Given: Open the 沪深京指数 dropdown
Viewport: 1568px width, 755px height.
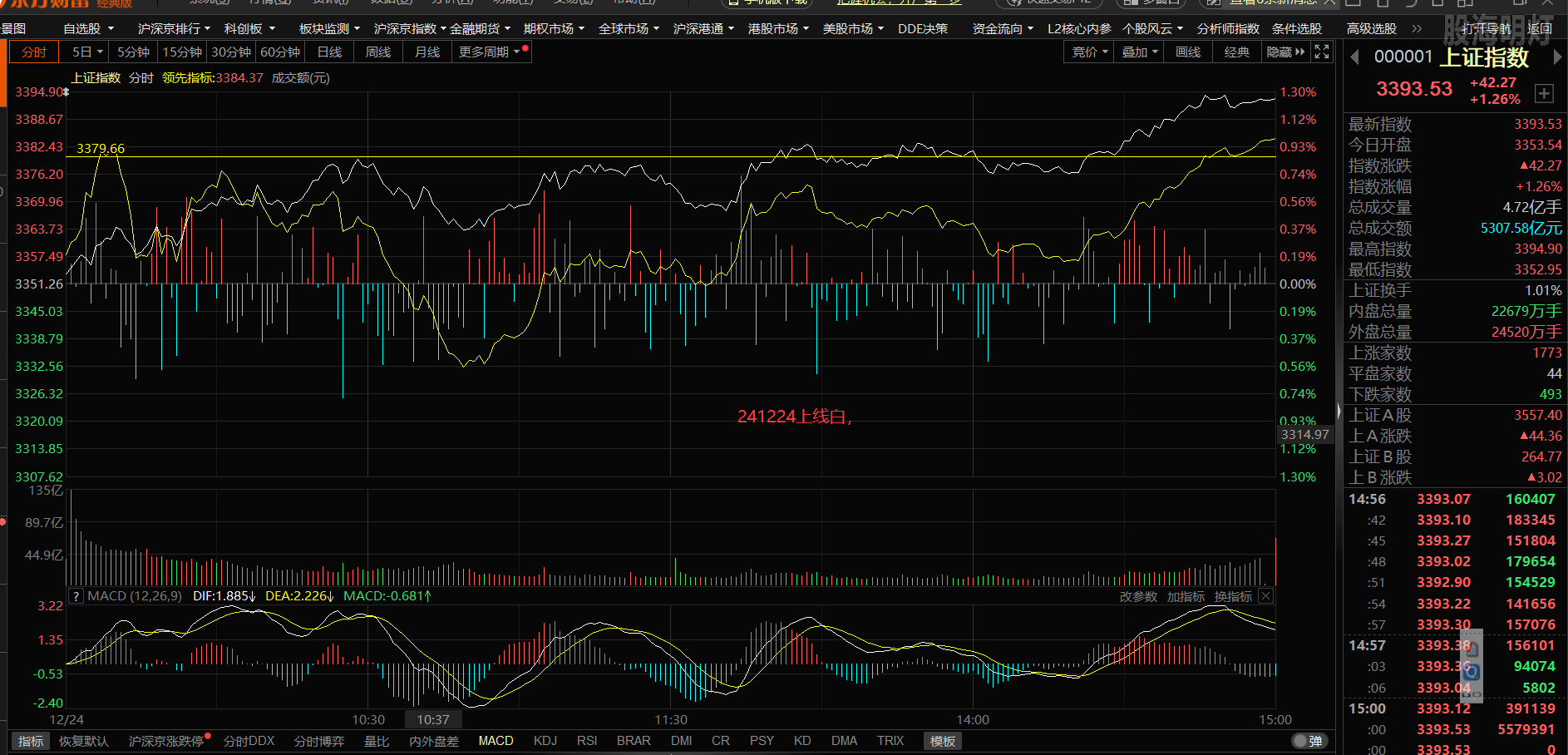Looking at the screenshot, I should point(410,28).
